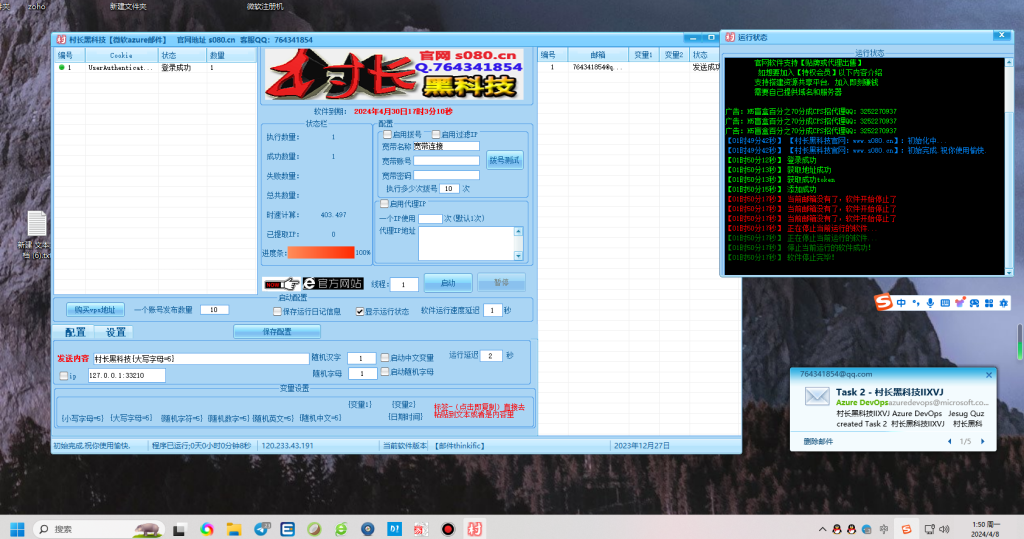Switch to the 配置 tab

(75, 332)
